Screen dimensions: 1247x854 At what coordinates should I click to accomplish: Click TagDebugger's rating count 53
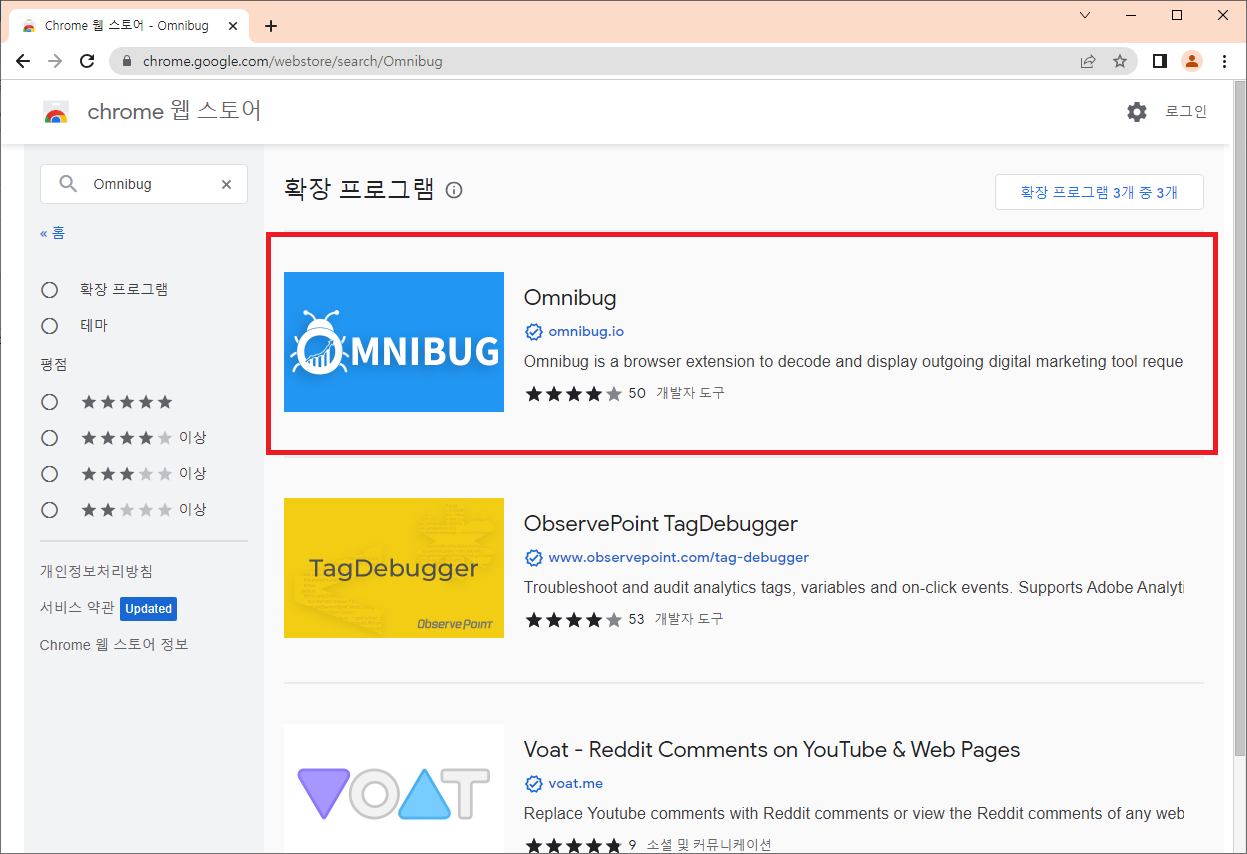pos(636,620)
